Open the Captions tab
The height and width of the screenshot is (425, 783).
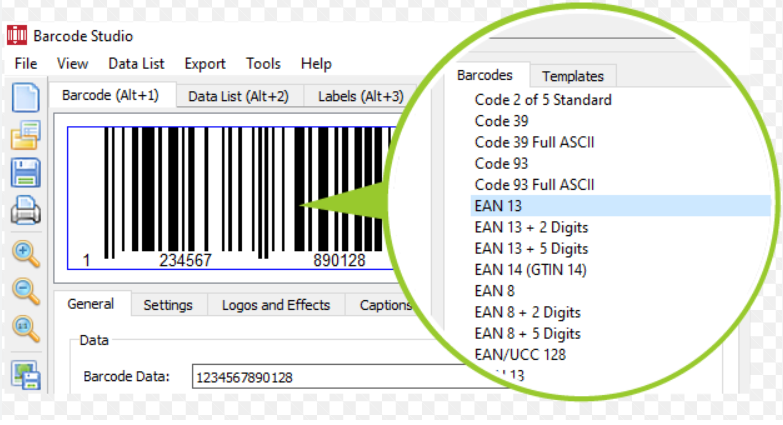point(385,305)
